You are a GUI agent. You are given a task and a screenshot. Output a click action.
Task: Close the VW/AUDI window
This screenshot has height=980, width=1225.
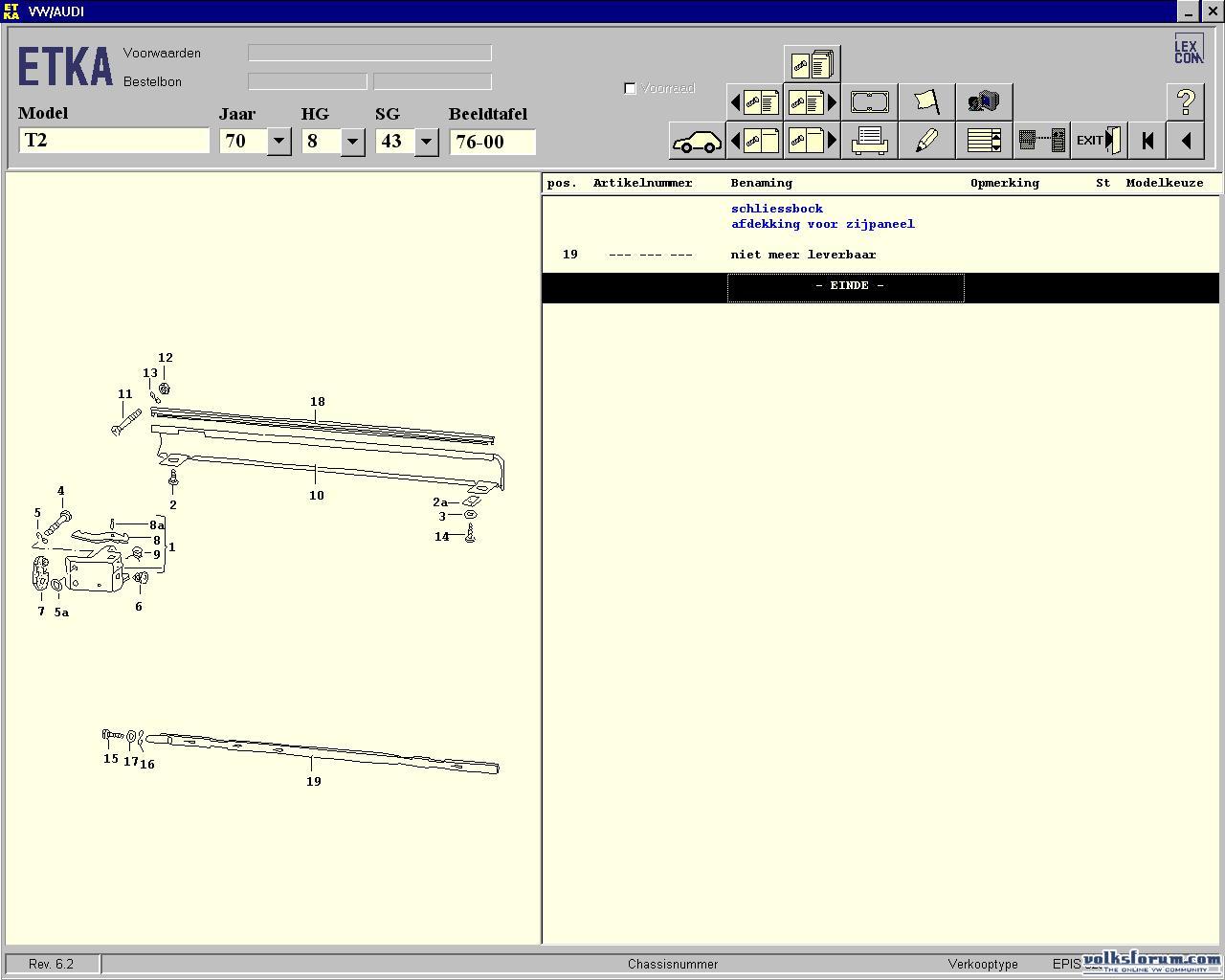coord(1211,11)
